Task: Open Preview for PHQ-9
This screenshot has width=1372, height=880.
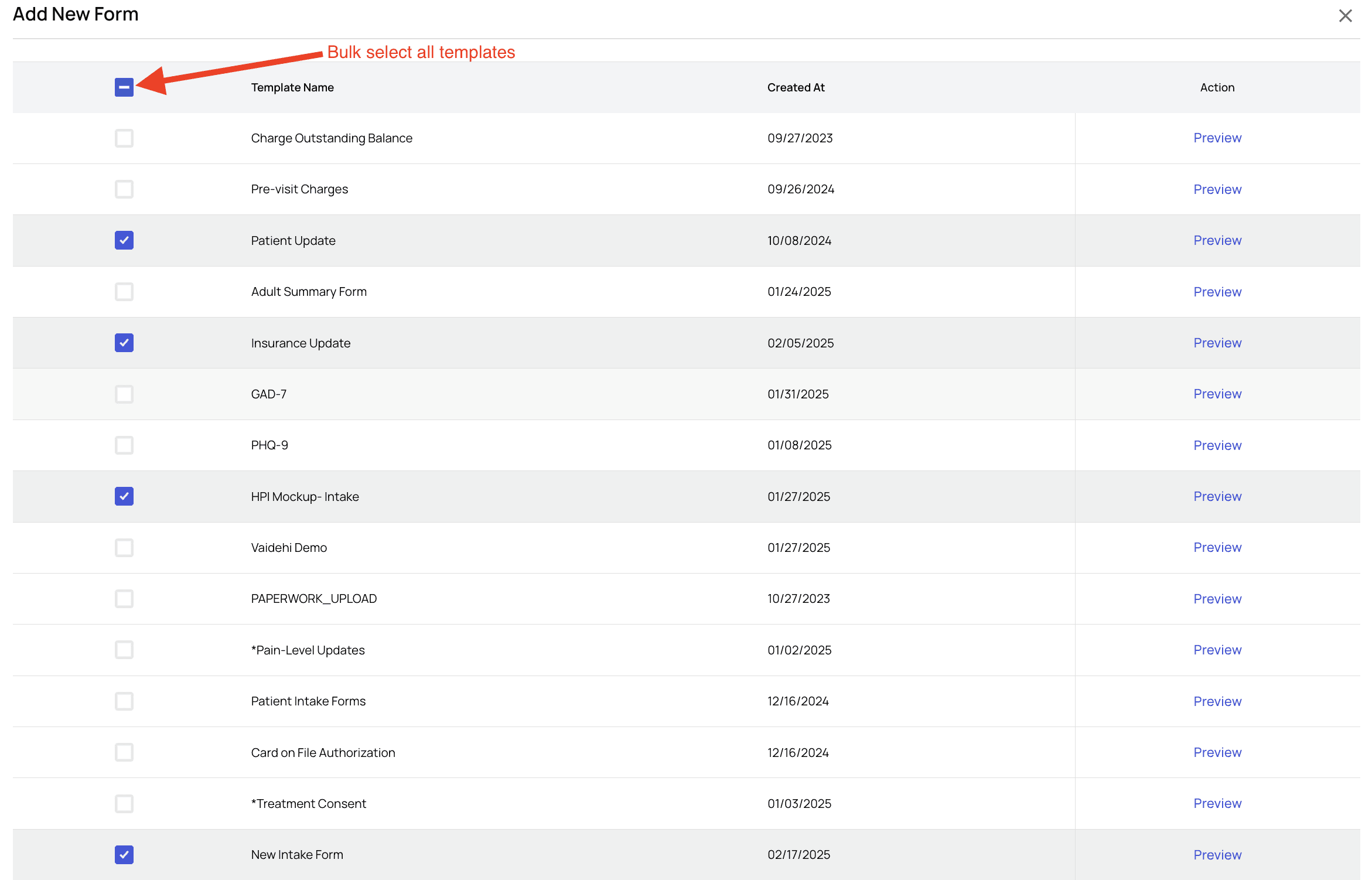Action: point(1217,445)
